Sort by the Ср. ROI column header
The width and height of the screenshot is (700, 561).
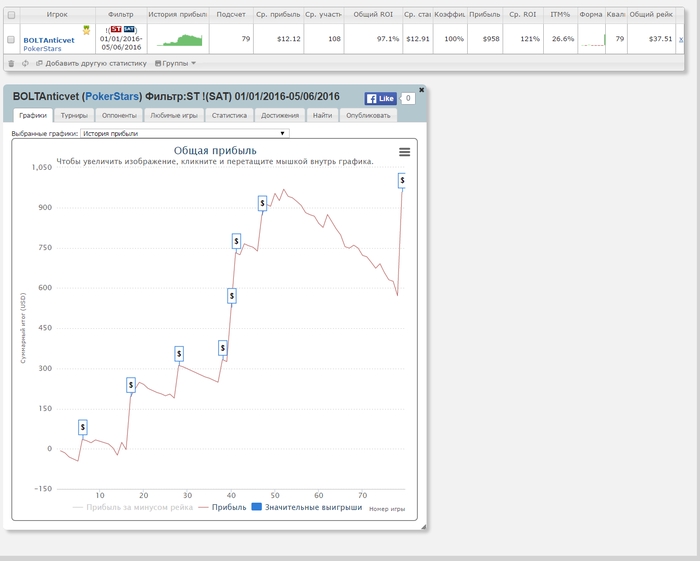[523, 15]
